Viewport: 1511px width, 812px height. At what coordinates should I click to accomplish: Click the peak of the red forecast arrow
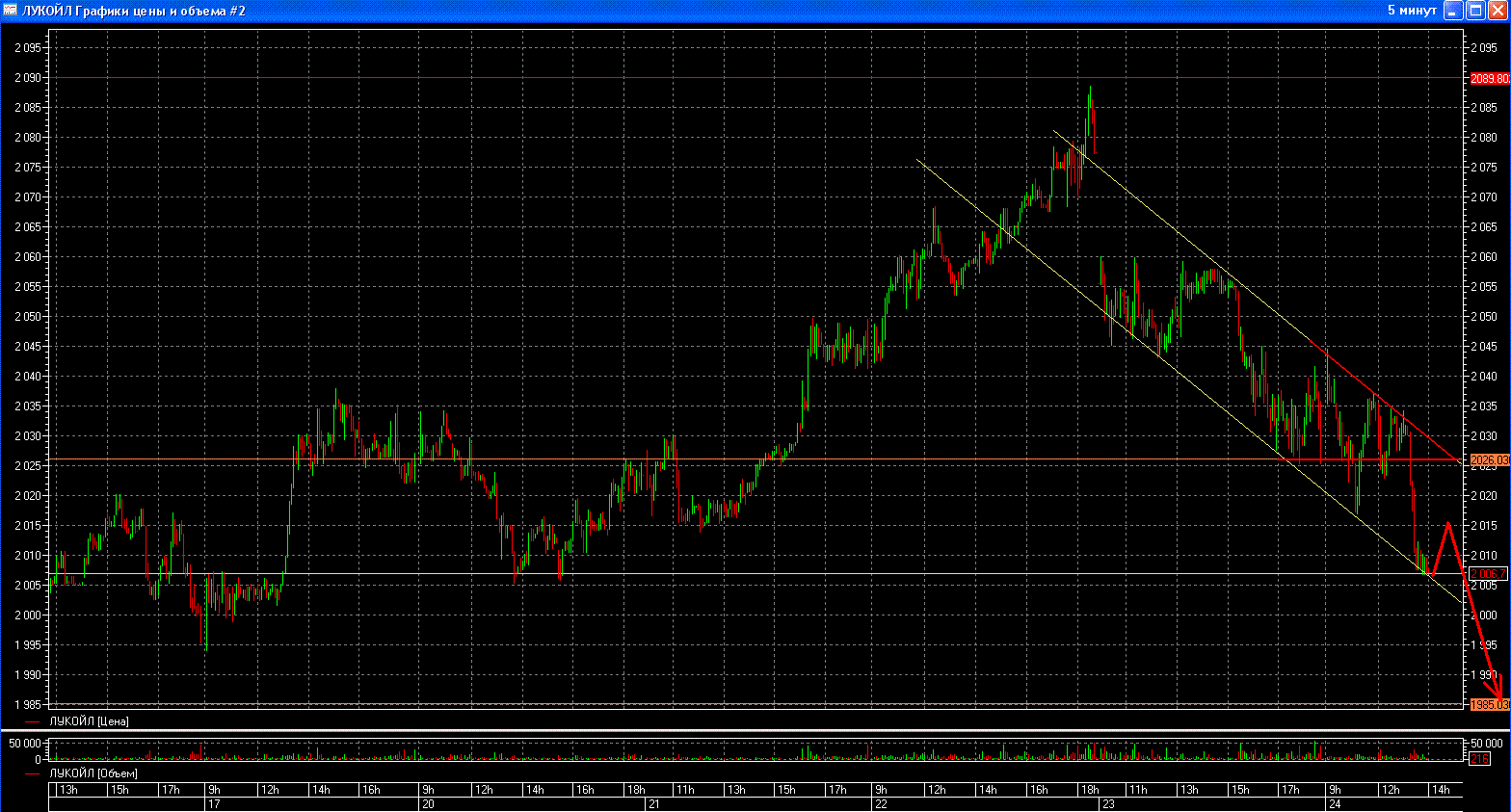coord(1447,523)
